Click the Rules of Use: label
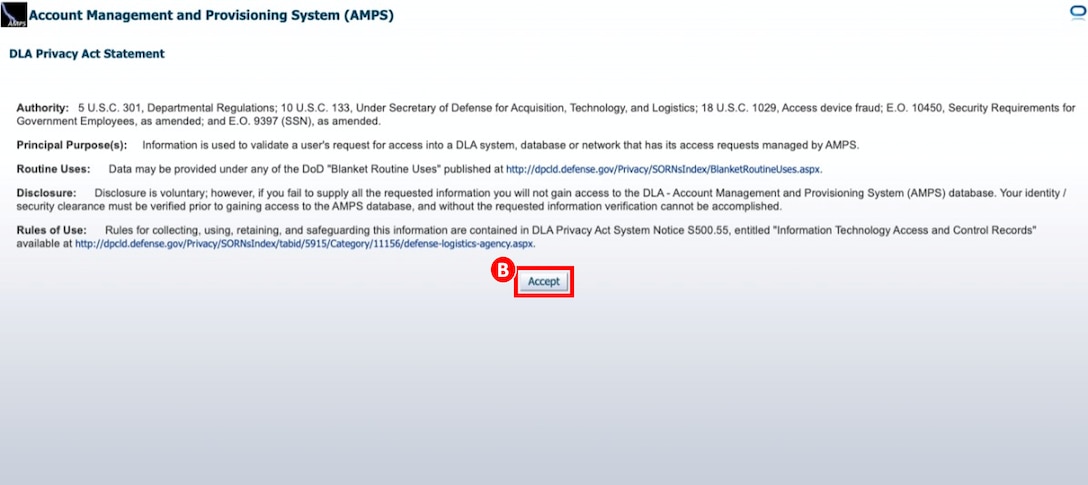 pyautogui.click(x=51, y=230)
